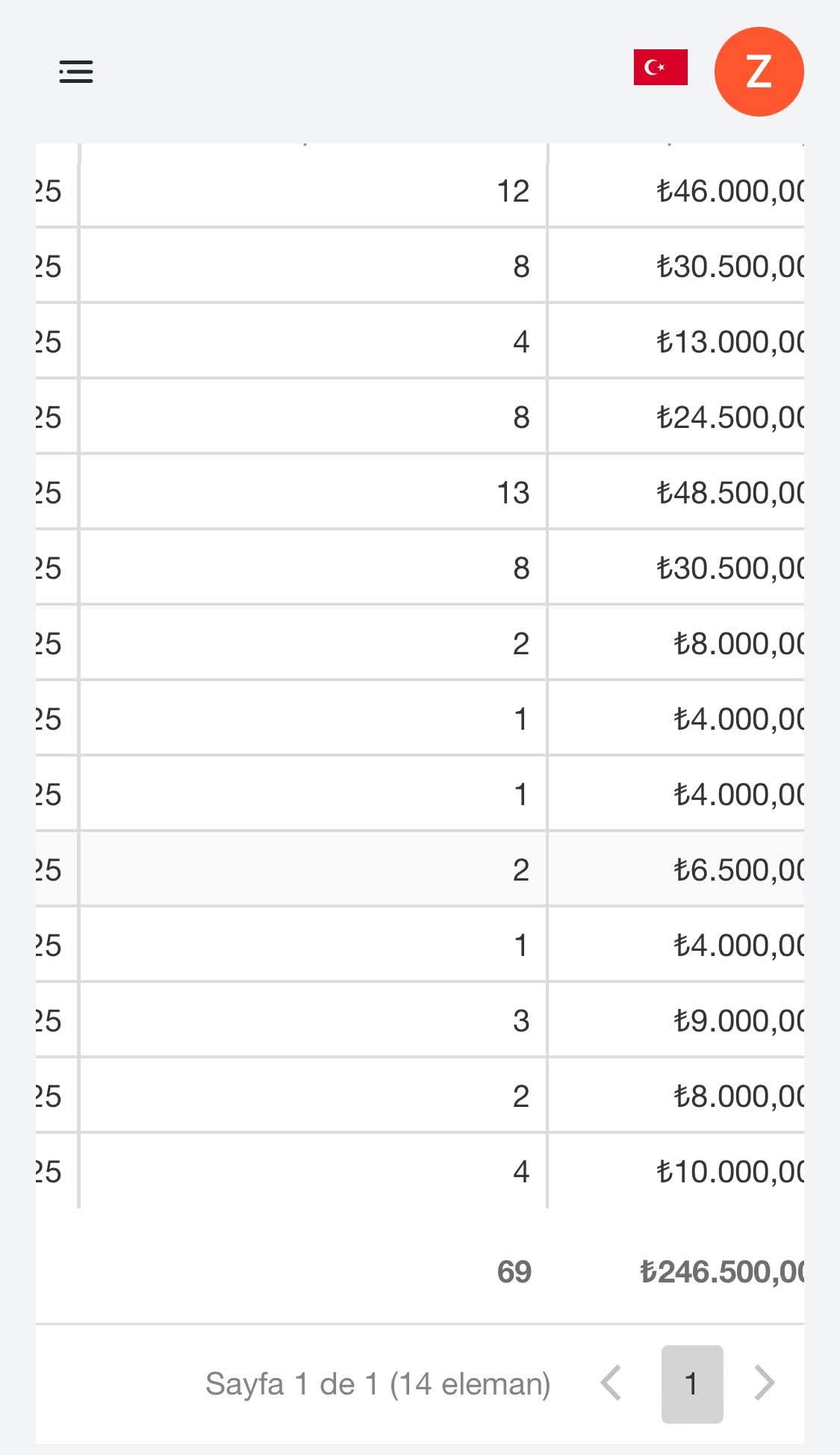Click the date cell in the first row
840x1455 pixels.
click(56, 191)
